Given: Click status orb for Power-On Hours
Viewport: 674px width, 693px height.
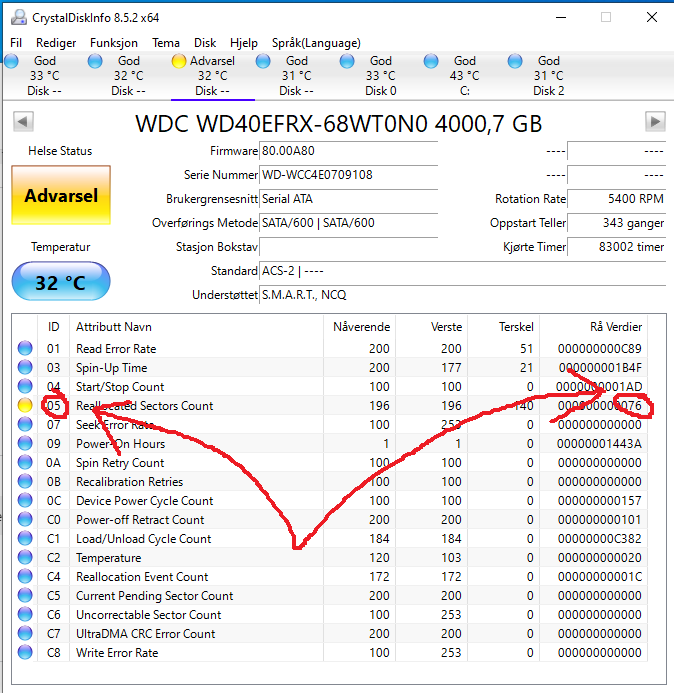Looking at the screenshot, I should coord(25,443).
